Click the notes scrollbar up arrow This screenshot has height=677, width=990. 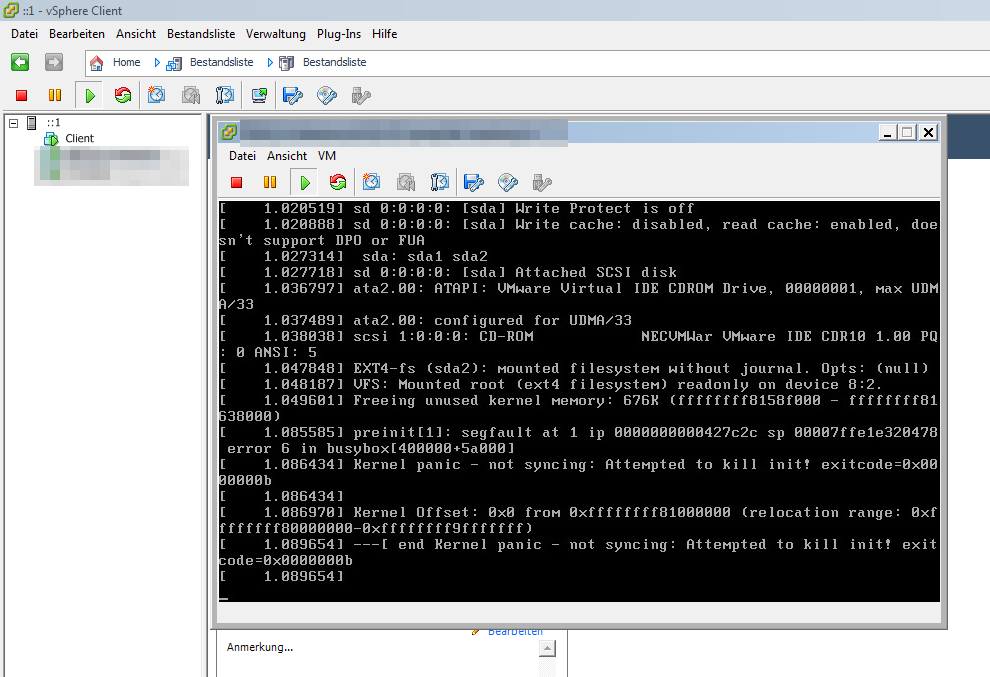coord(548,649)
